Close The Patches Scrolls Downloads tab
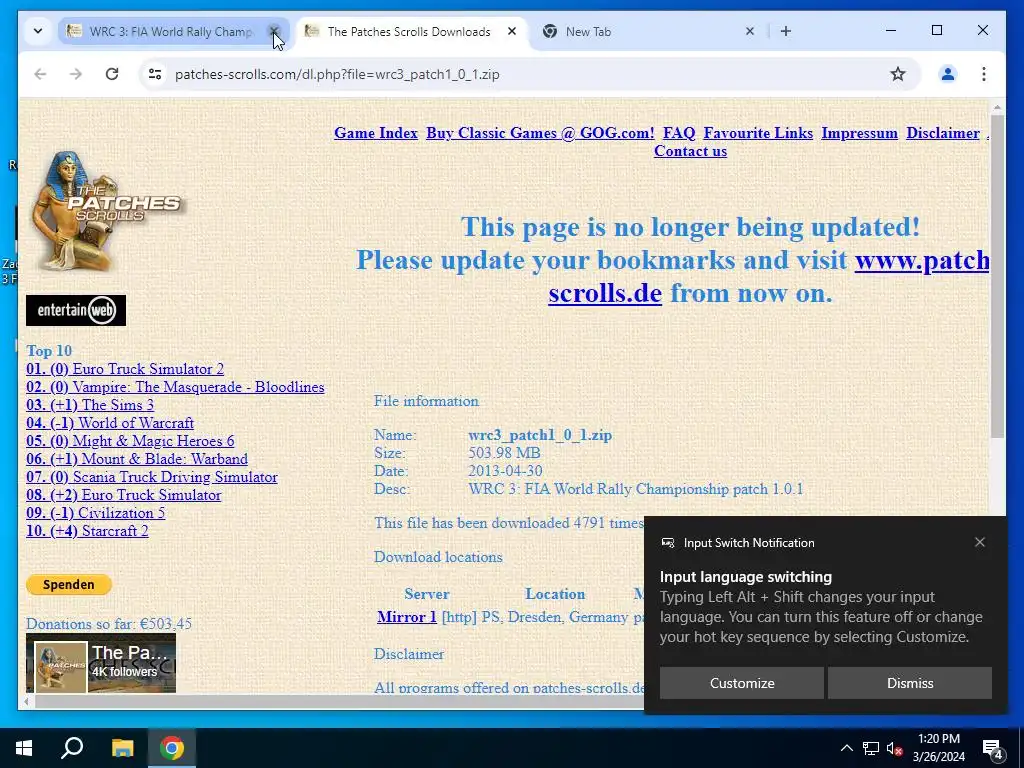This screenshot has height=768, width=1024. click(x=512, y=31)
